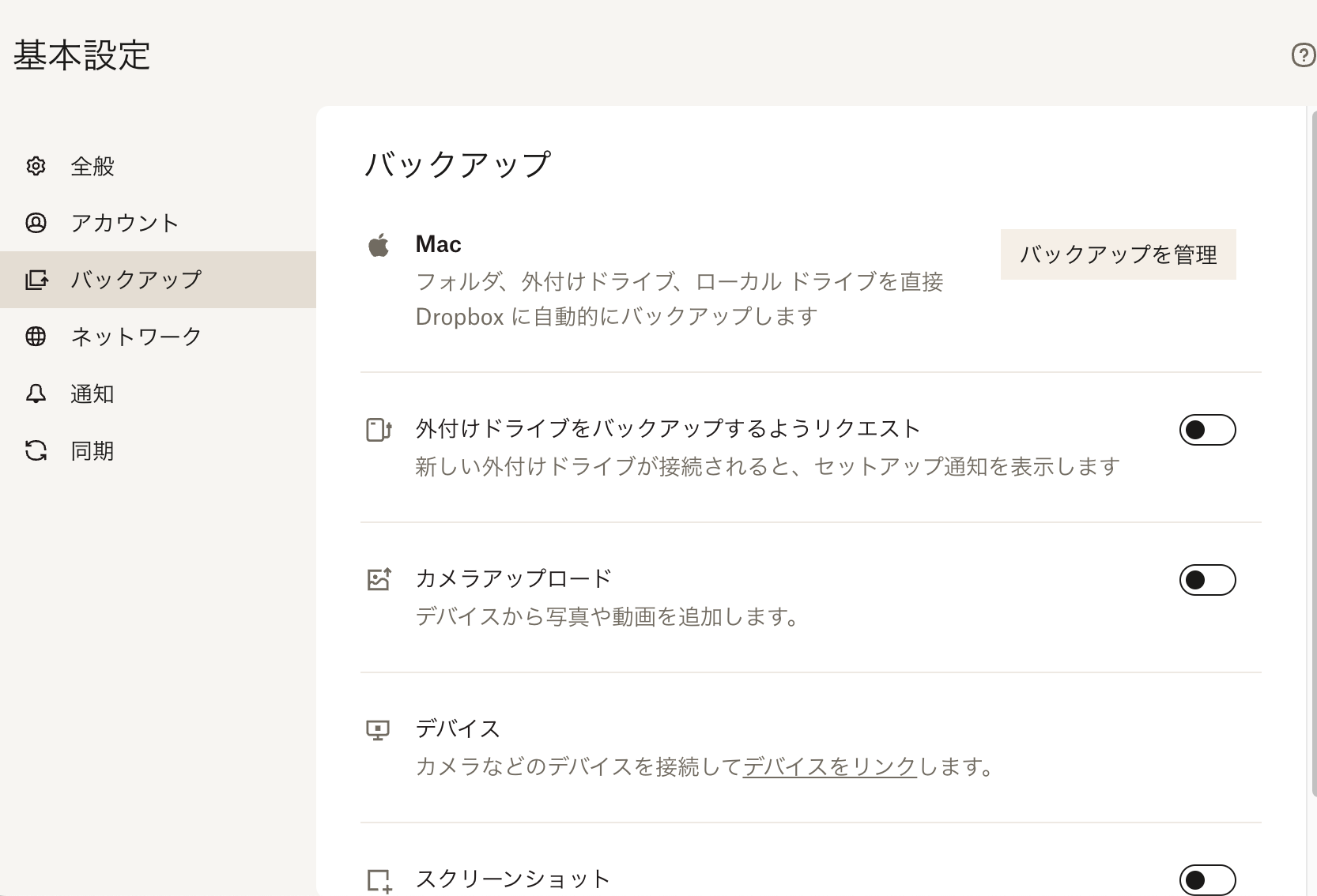This screenshot has width=1317, height=896.
Task: Click the gear icon beside 全般
Action: click(36, 166)
